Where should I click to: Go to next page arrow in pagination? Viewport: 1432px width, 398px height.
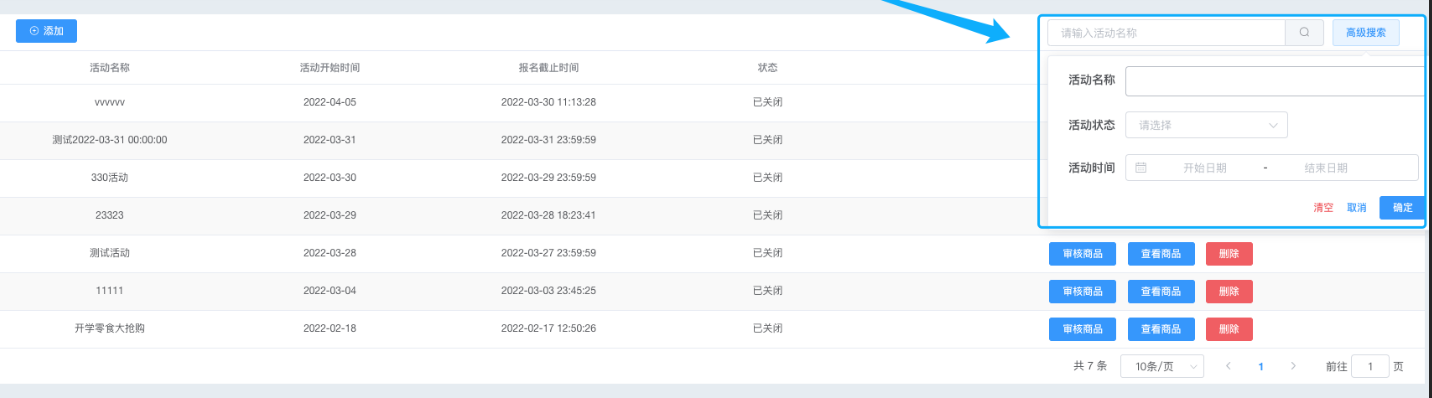[1293, 366]
